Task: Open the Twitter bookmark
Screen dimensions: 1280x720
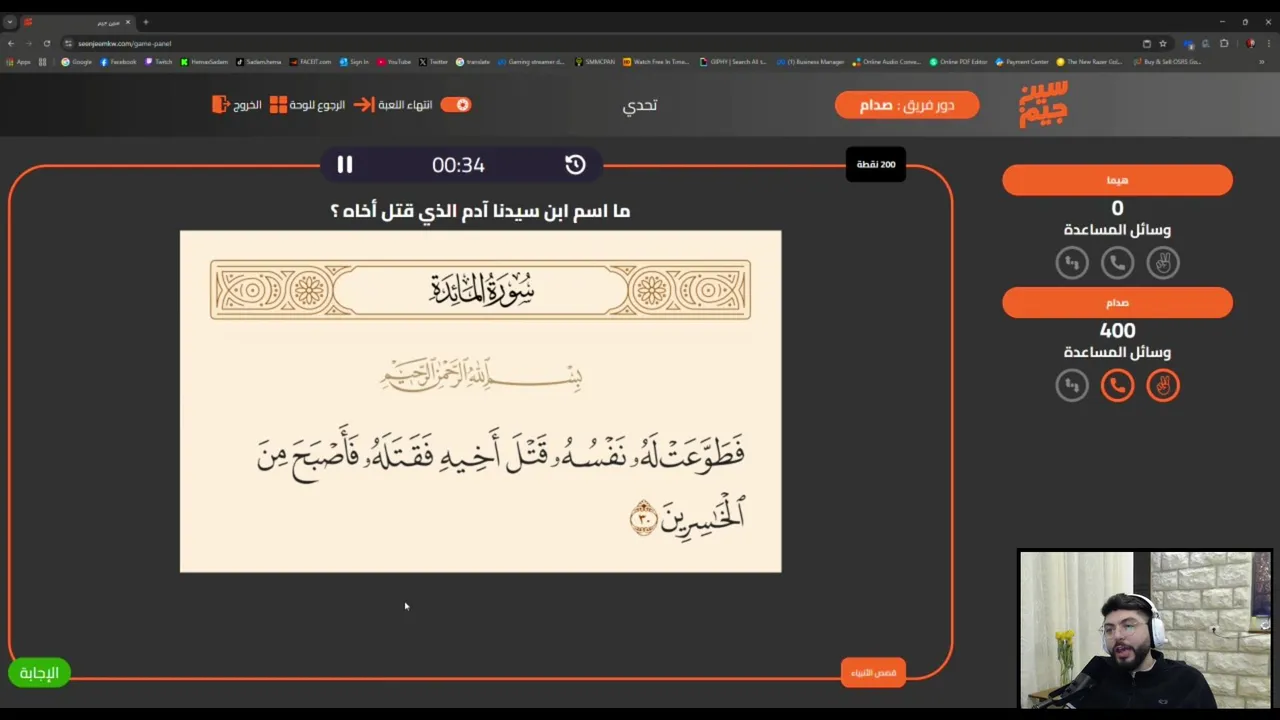Action: pyautogui.click(x=434, y=62)
